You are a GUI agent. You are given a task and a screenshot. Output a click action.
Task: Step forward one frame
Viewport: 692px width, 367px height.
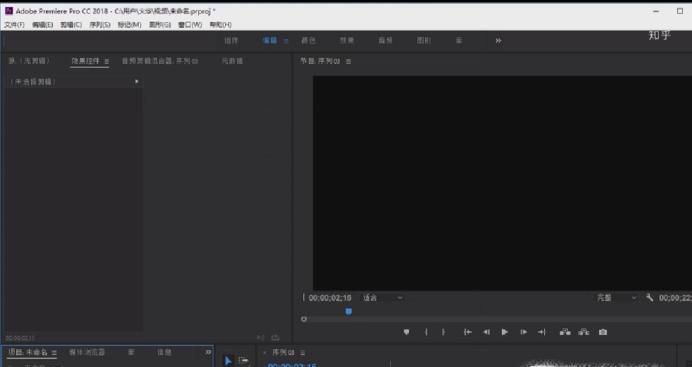click(523, 332)
